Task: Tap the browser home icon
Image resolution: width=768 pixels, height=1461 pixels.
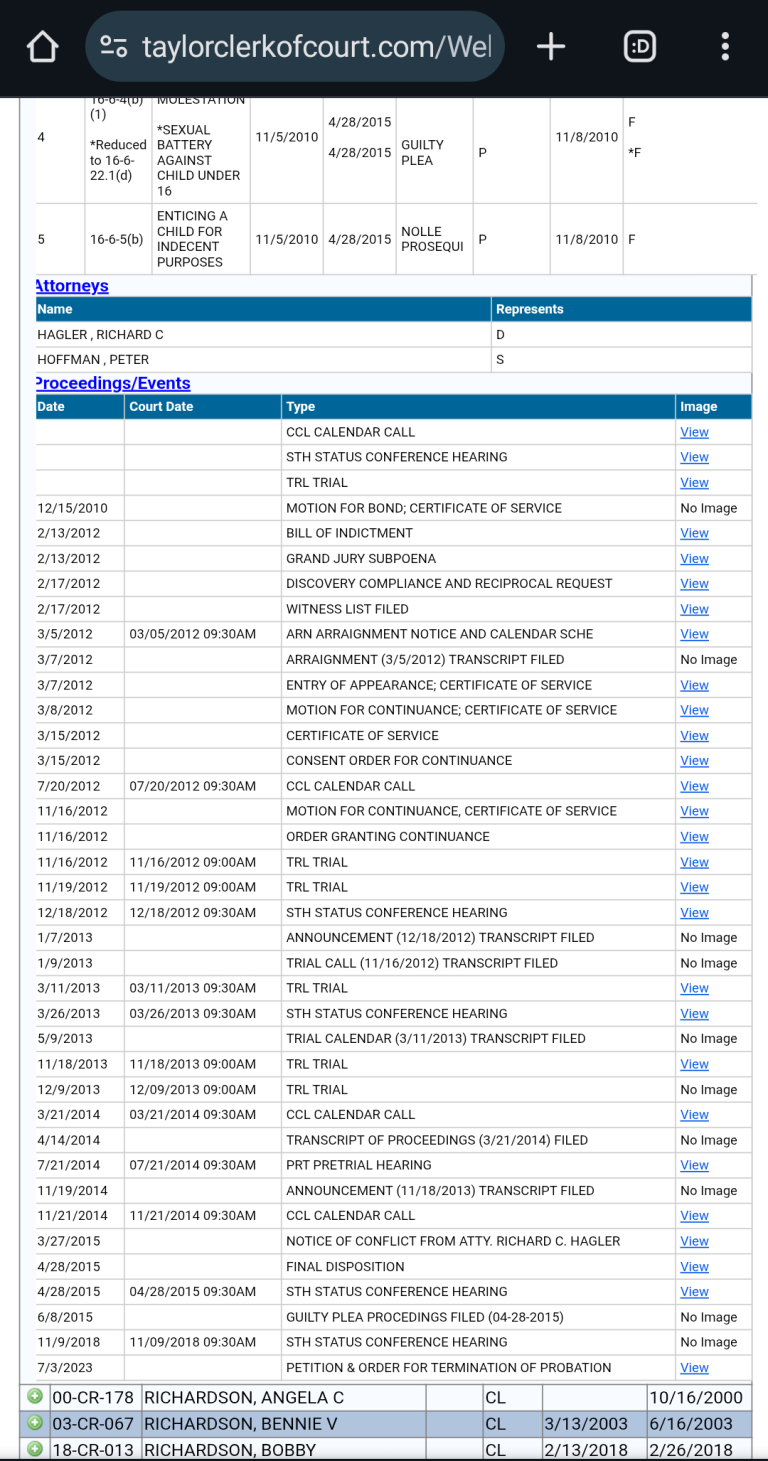Action: pyautogui.click(x=42, y=47)
